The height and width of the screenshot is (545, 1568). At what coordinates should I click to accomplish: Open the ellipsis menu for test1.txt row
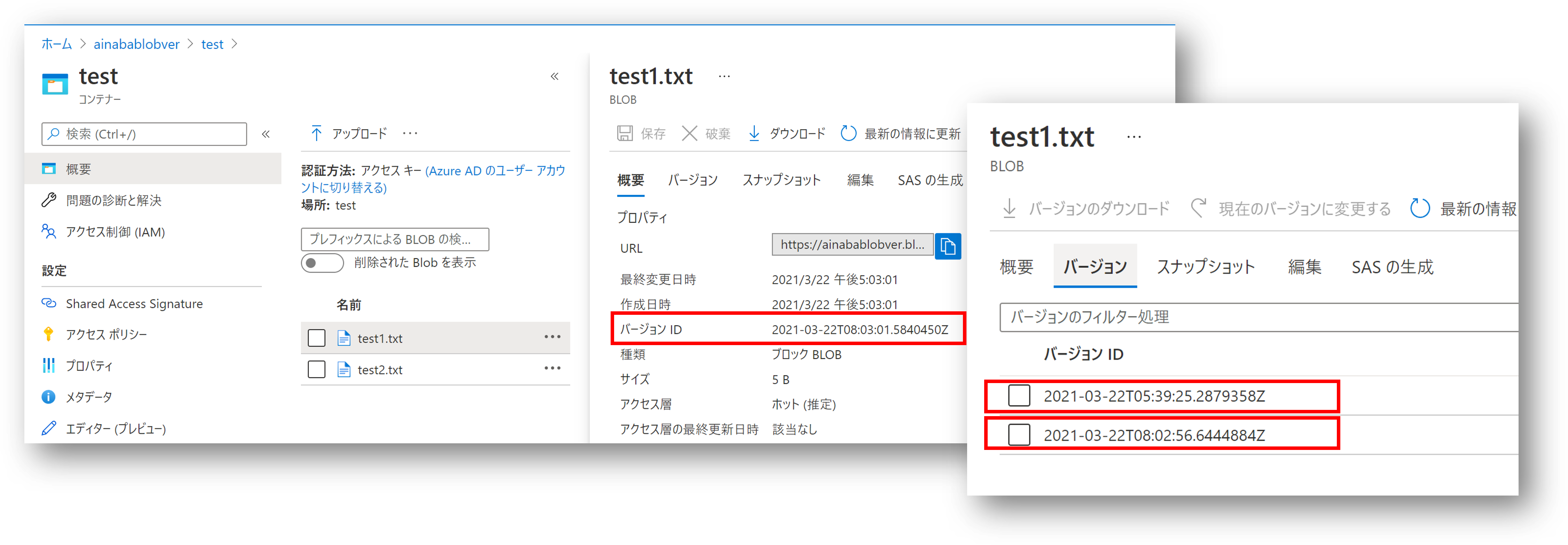point(552,337)
